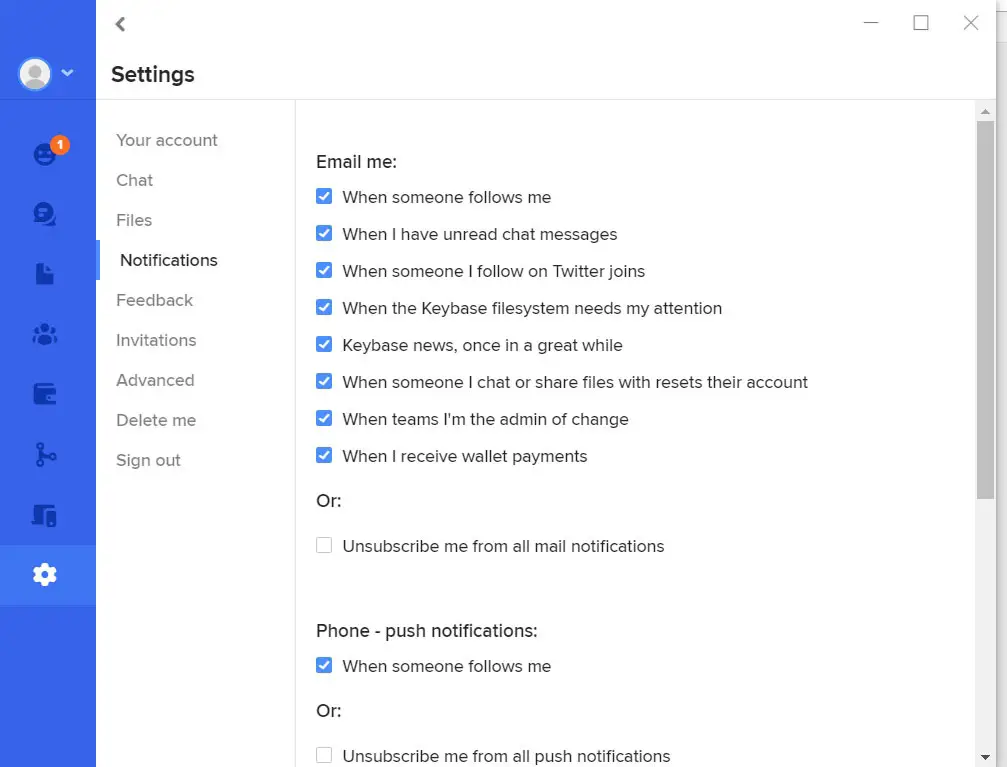The image size is (1007, 767).
Task: Check Unsubscribe me from all mail notifications
Action: pos(324,546)
